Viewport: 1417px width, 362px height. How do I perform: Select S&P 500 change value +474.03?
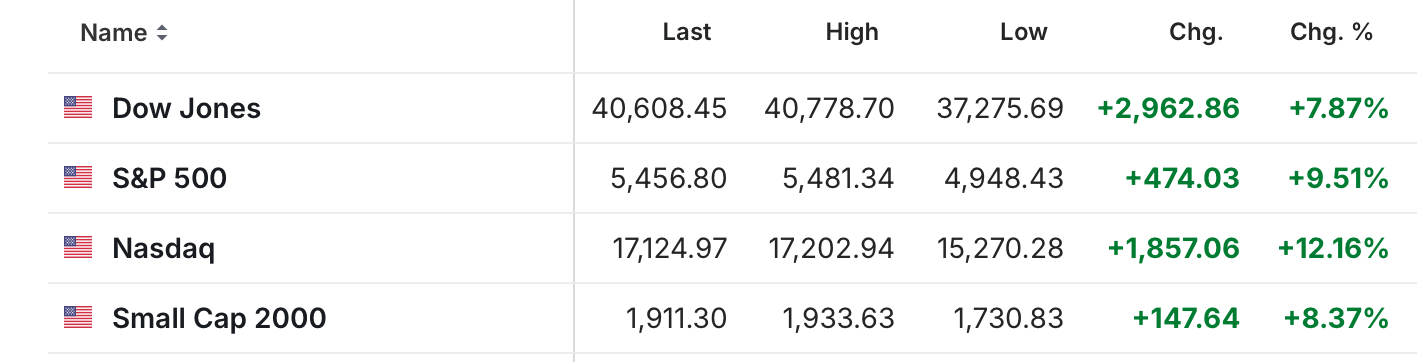(x=1183, y=178)
